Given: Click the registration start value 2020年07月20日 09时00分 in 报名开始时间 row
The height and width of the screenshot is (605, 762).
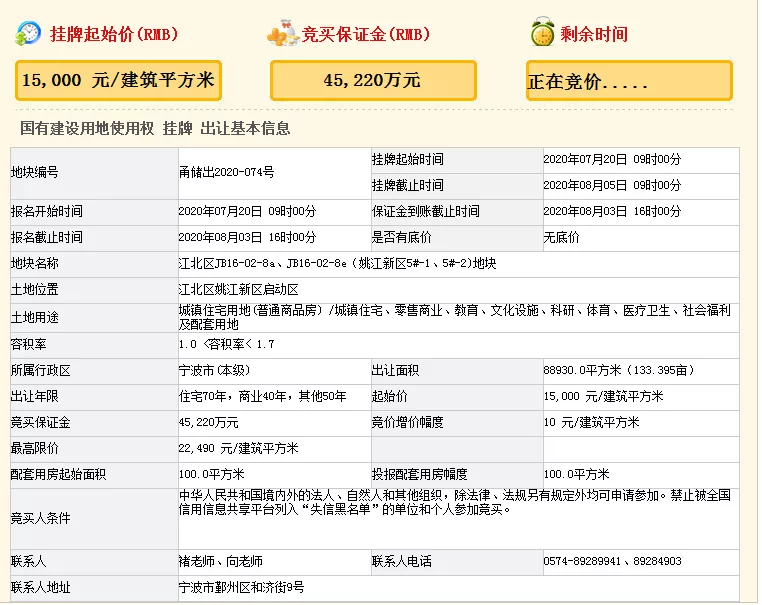Looking at the screenshot, I should pyautogui.click(x=247, y=212).
